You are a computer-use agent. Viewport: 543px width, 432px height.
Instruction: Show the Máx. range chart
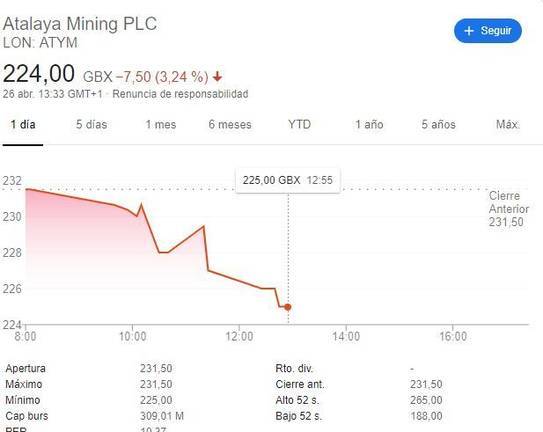507,124
